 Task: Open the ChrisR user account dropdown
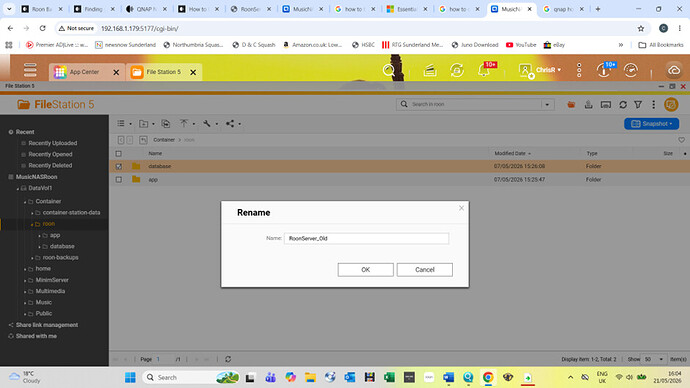(x=540, y=70)
